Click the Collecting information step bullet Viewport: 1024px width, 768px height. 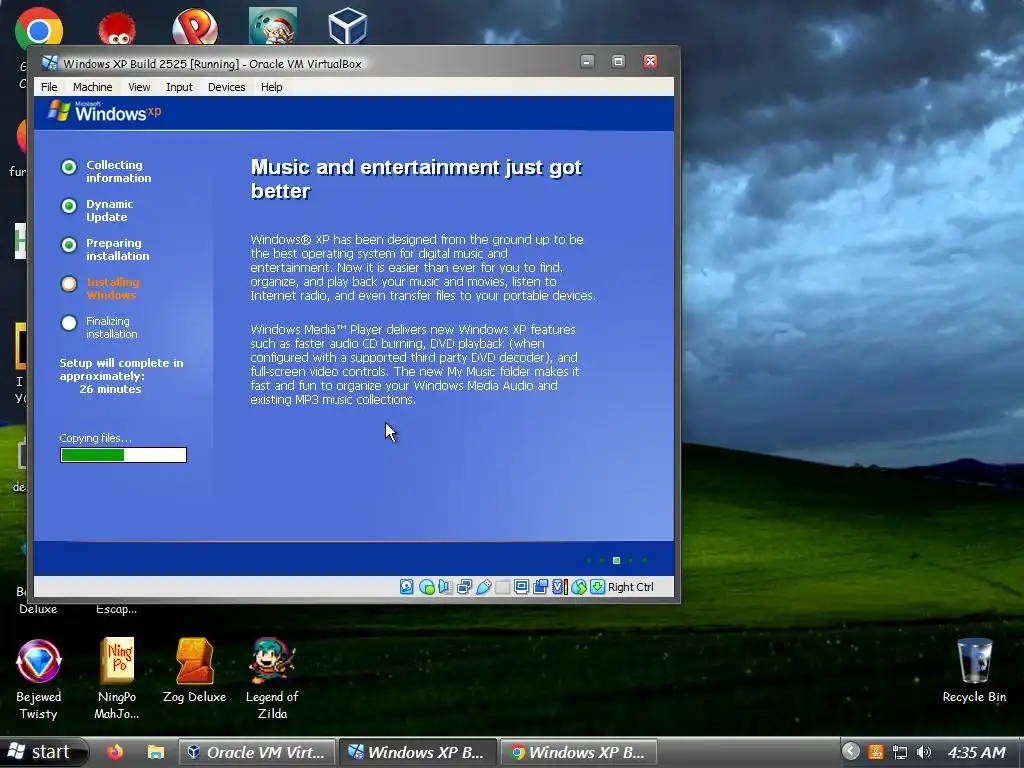pos(69,167)
